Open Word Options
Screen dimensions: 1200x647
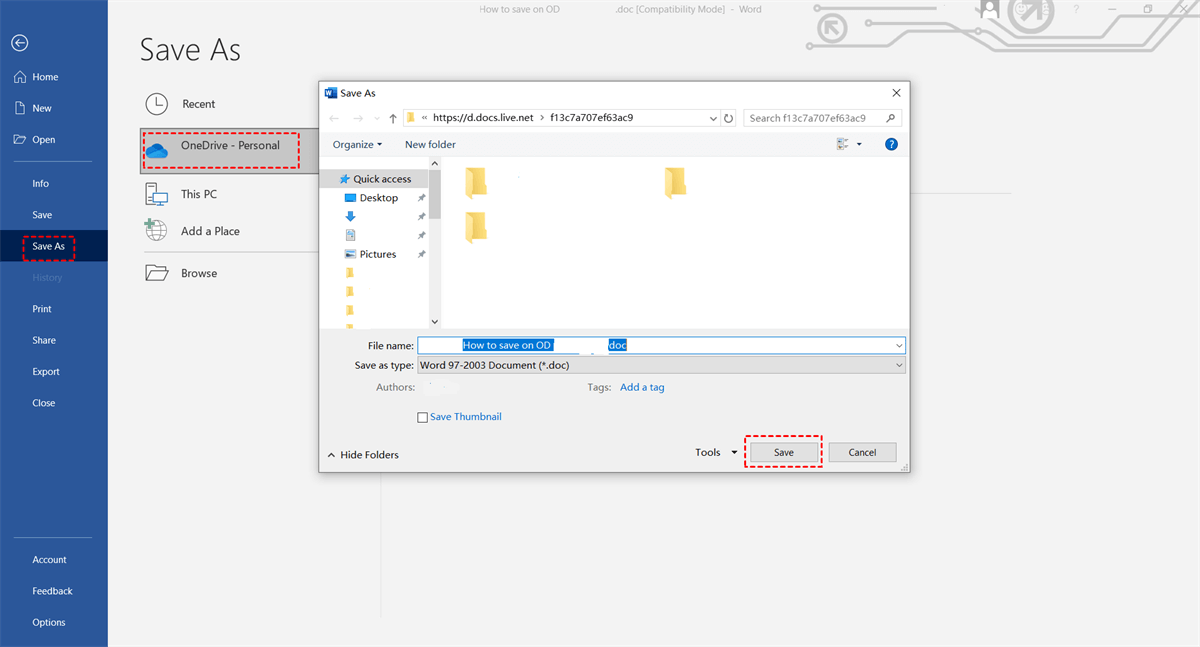click(x=48, y=622)
